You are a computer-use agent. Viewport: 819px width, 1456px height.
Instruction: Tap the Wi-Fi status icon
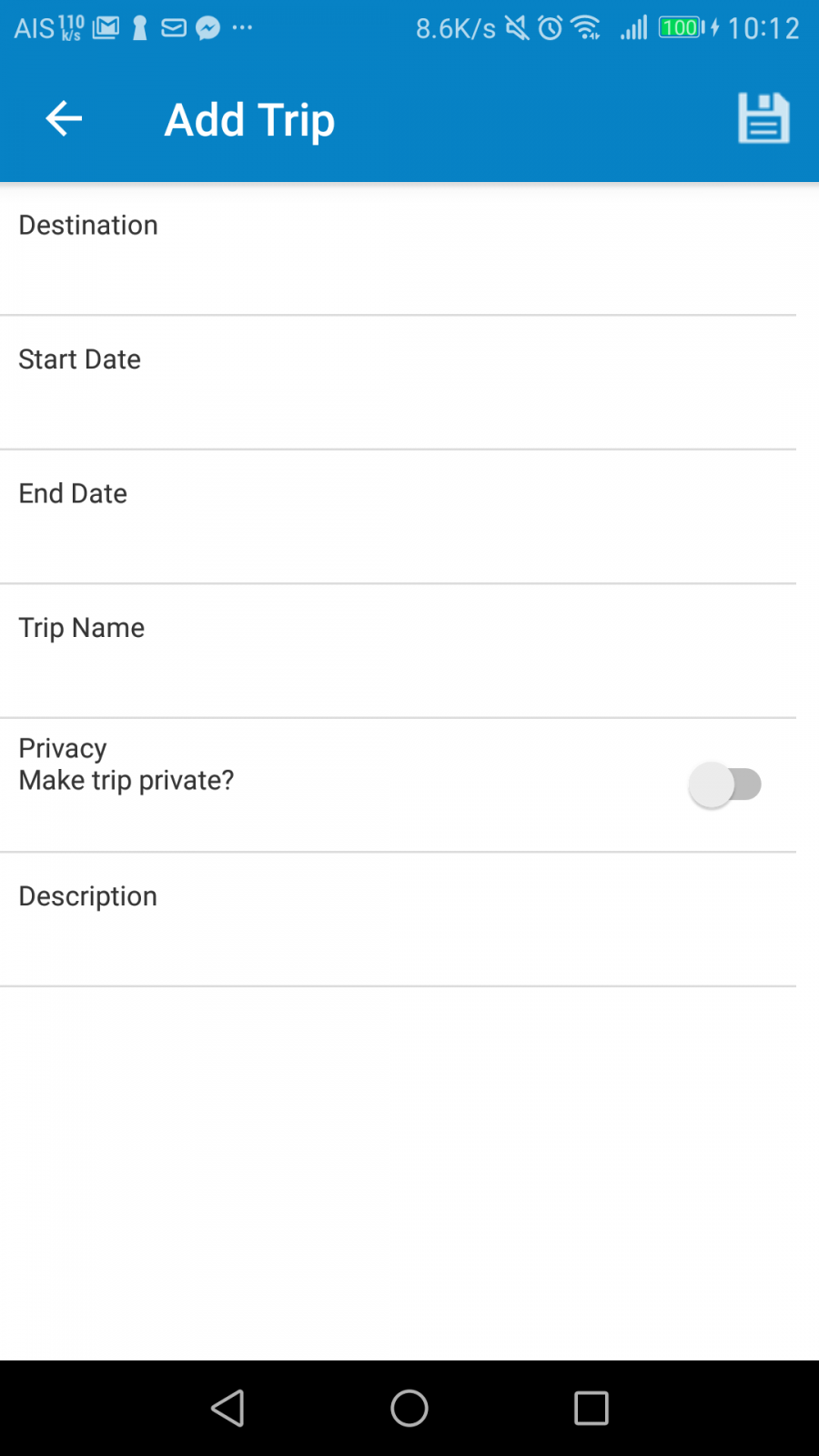(x=587, y=28)
